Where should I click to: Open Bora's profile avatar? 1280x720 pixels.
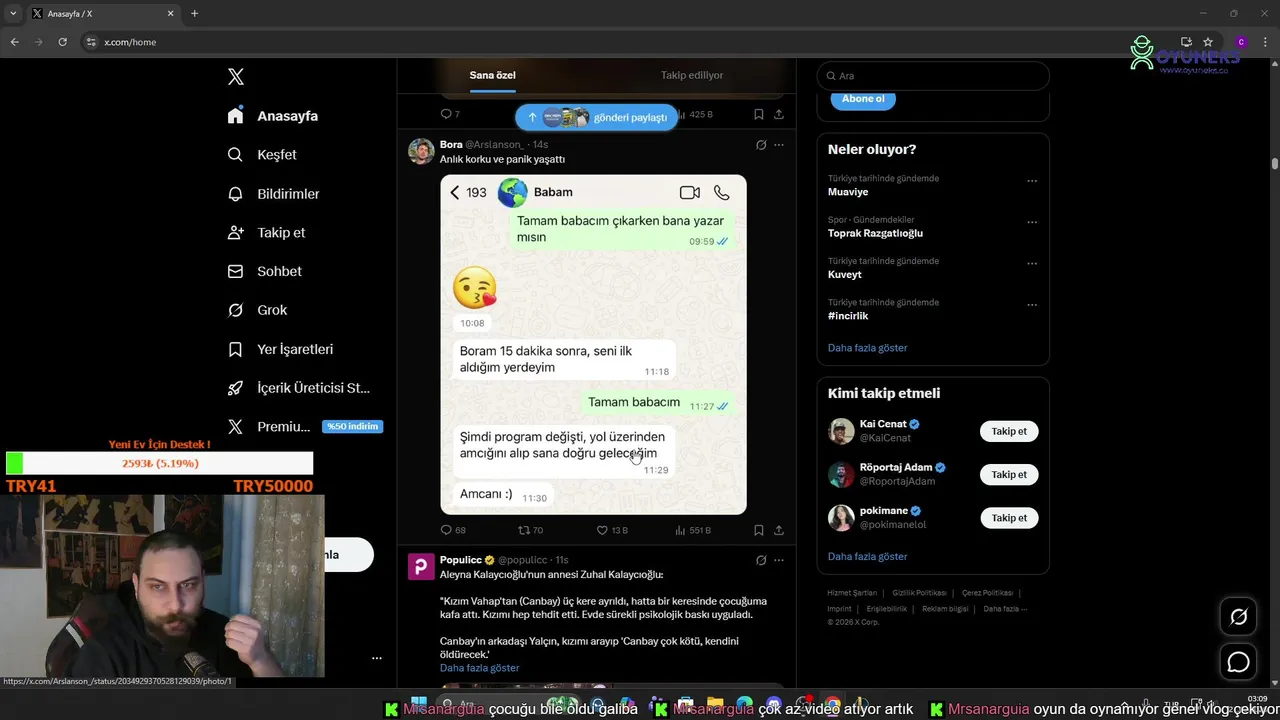tap(421, 151)
